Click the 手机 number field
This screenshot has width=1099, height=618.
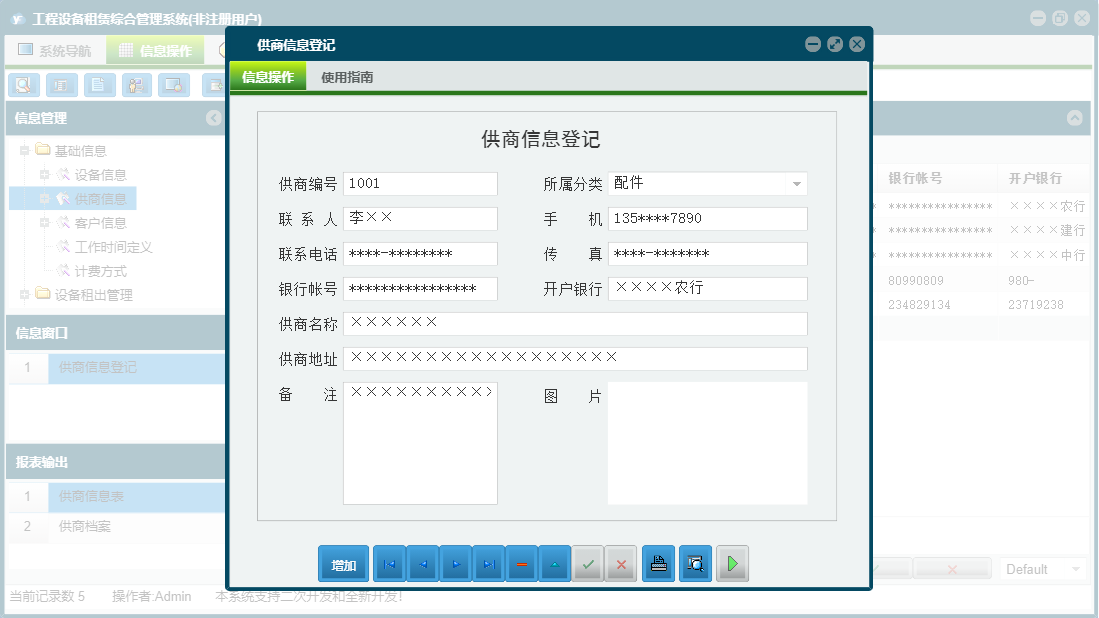coord(708,219)
